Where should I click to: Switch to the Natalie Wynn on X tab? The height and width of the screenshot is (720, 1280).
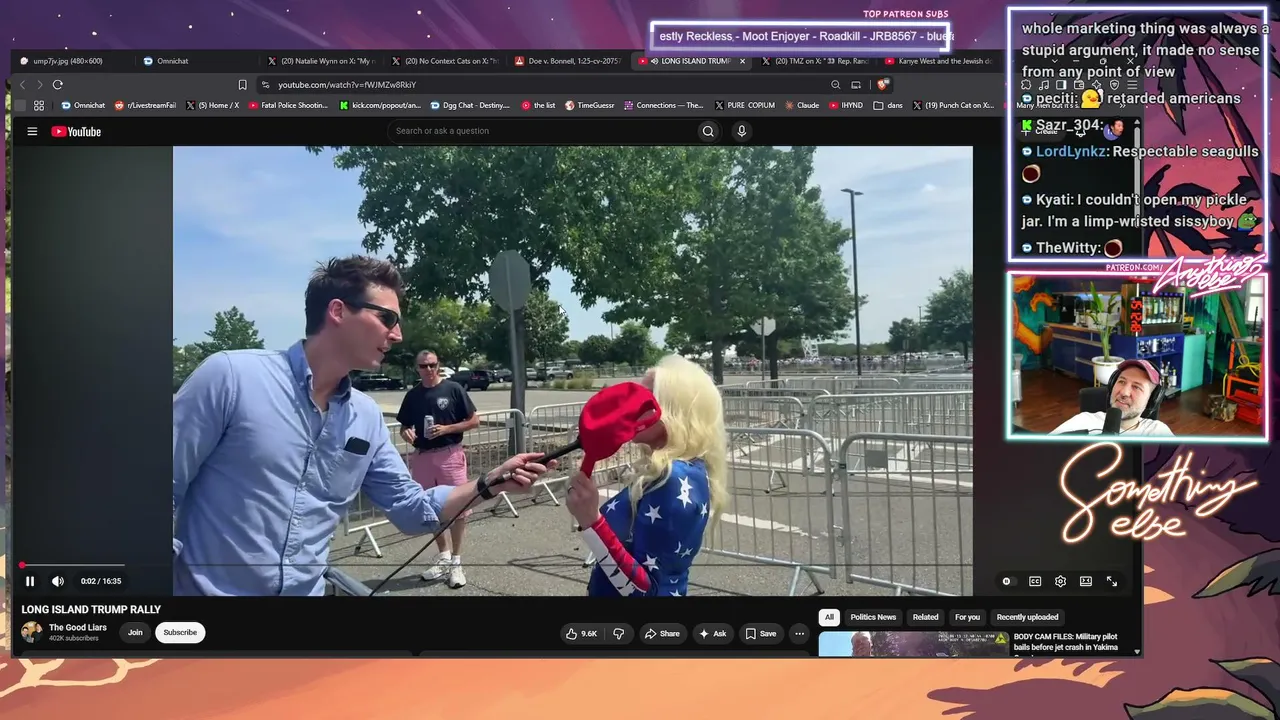[322, 61]
